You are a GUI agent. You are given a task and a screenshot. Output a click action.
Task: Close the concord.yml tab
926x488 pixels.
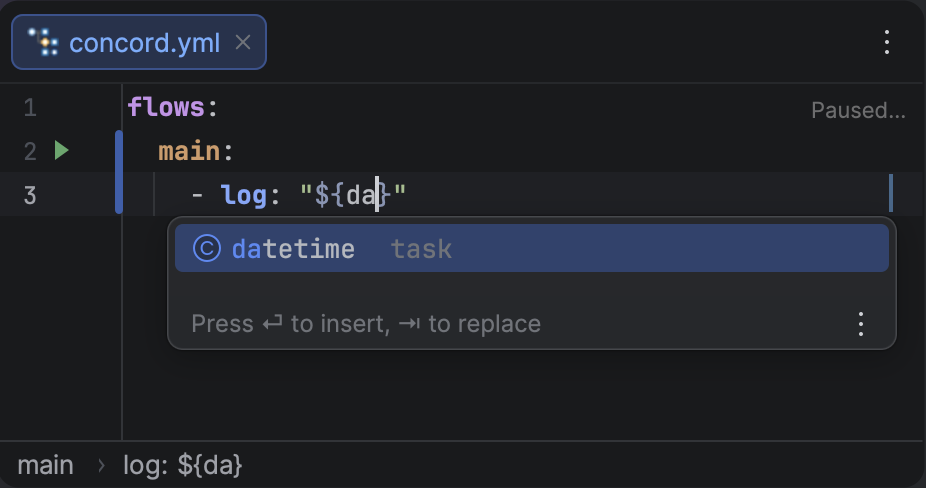(243, 43)
